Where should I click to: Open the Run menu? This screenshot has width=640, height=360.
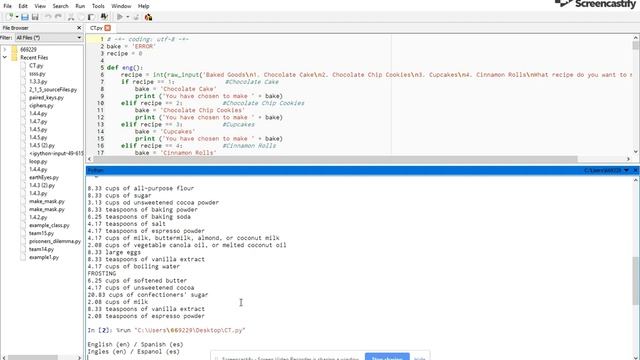pyautogui.click(x=80, y=6)
